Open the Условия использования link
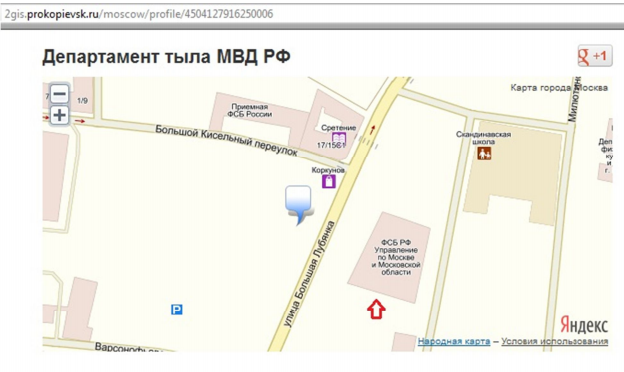This screenshot has width=624, height=372. pos(554,341)
